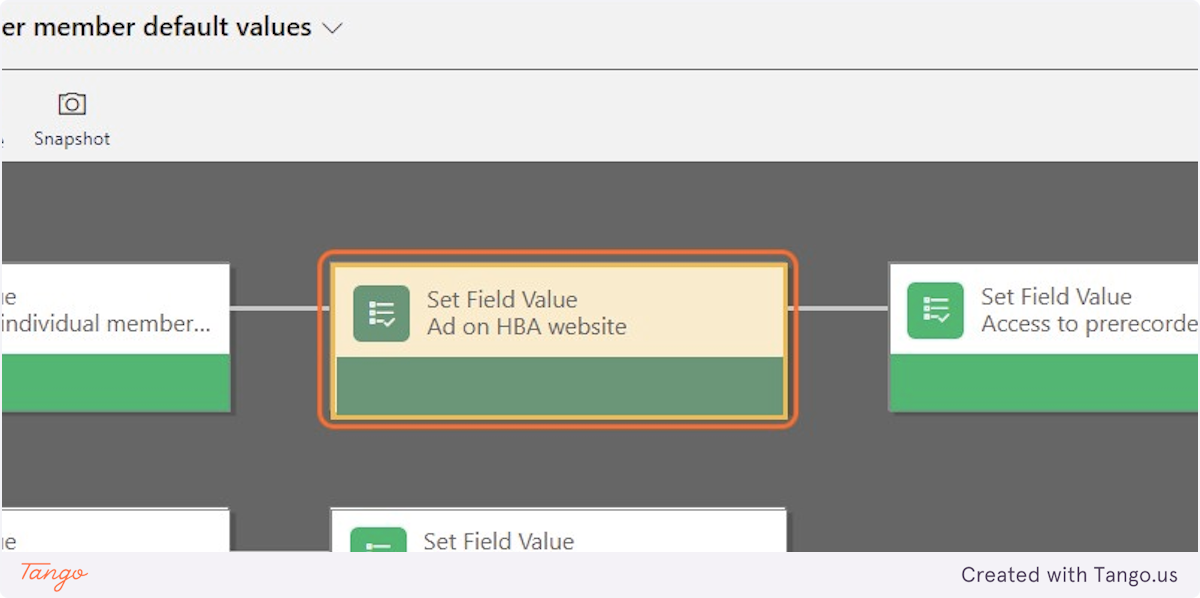
Task: Open the Set Field Value 'Access to prerecorde' card
Action: 1044,337
